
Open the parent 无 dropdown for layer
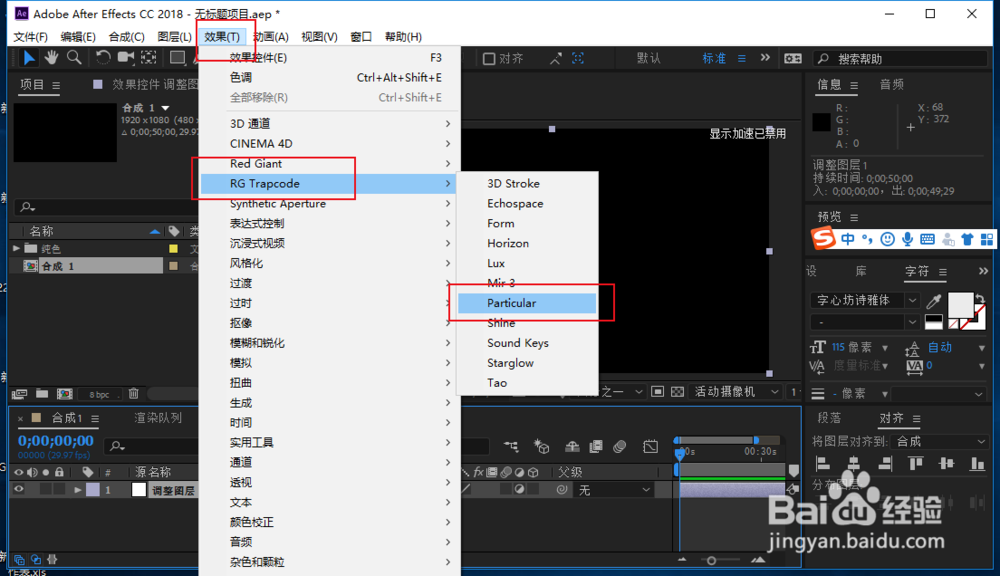pos(614,490)
